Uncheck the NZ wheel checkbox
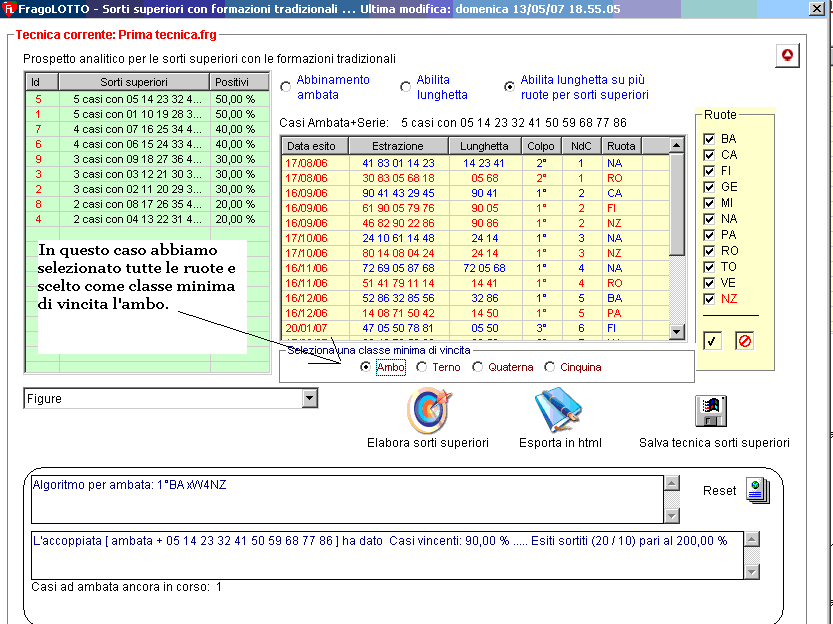Screen dimensions: 833x624 click(709, 299)
